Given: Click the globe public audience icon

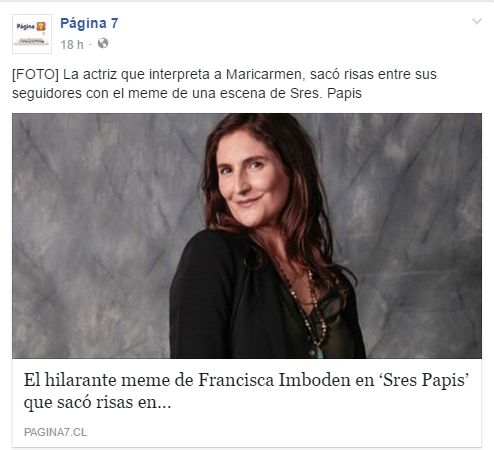Looking at the screenshot, I should tap(103, 43).
